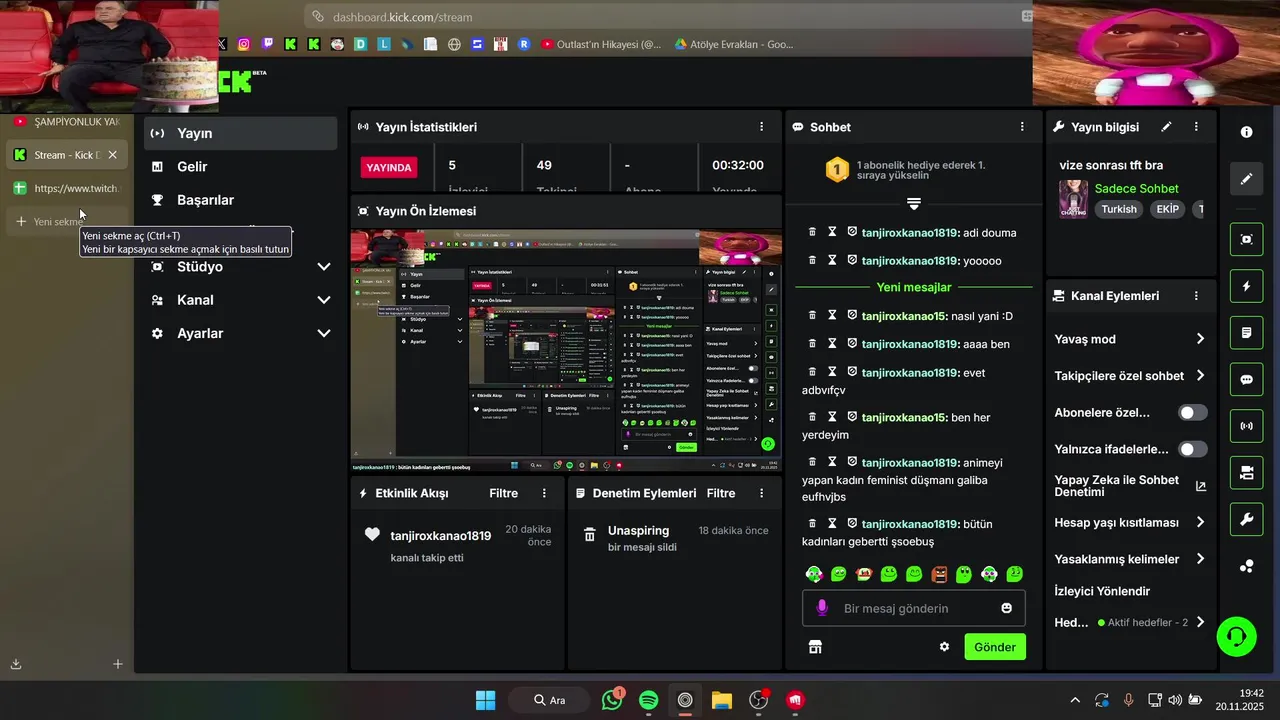Select Gelir in the sidebar
Viewport: 1280px width, 720px height.
point(240,166)
